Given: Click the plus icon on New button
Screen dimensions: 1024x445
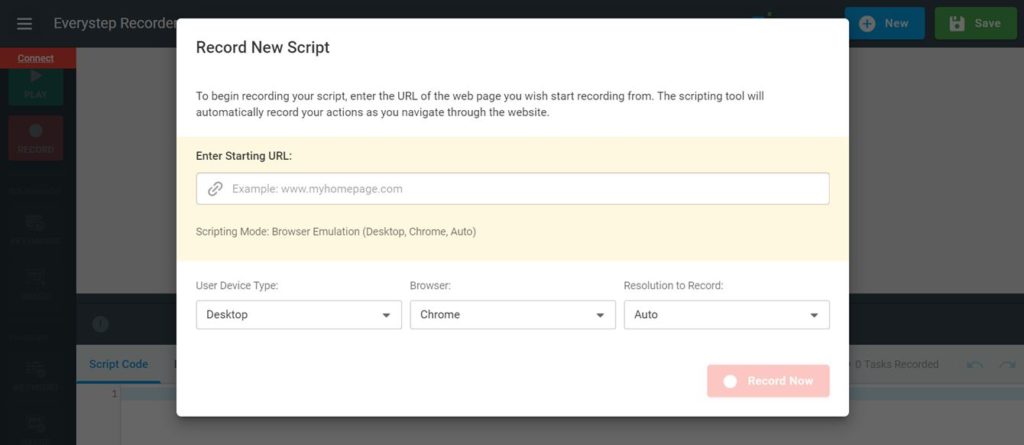Looking at the screenshot, I should 867,23.
